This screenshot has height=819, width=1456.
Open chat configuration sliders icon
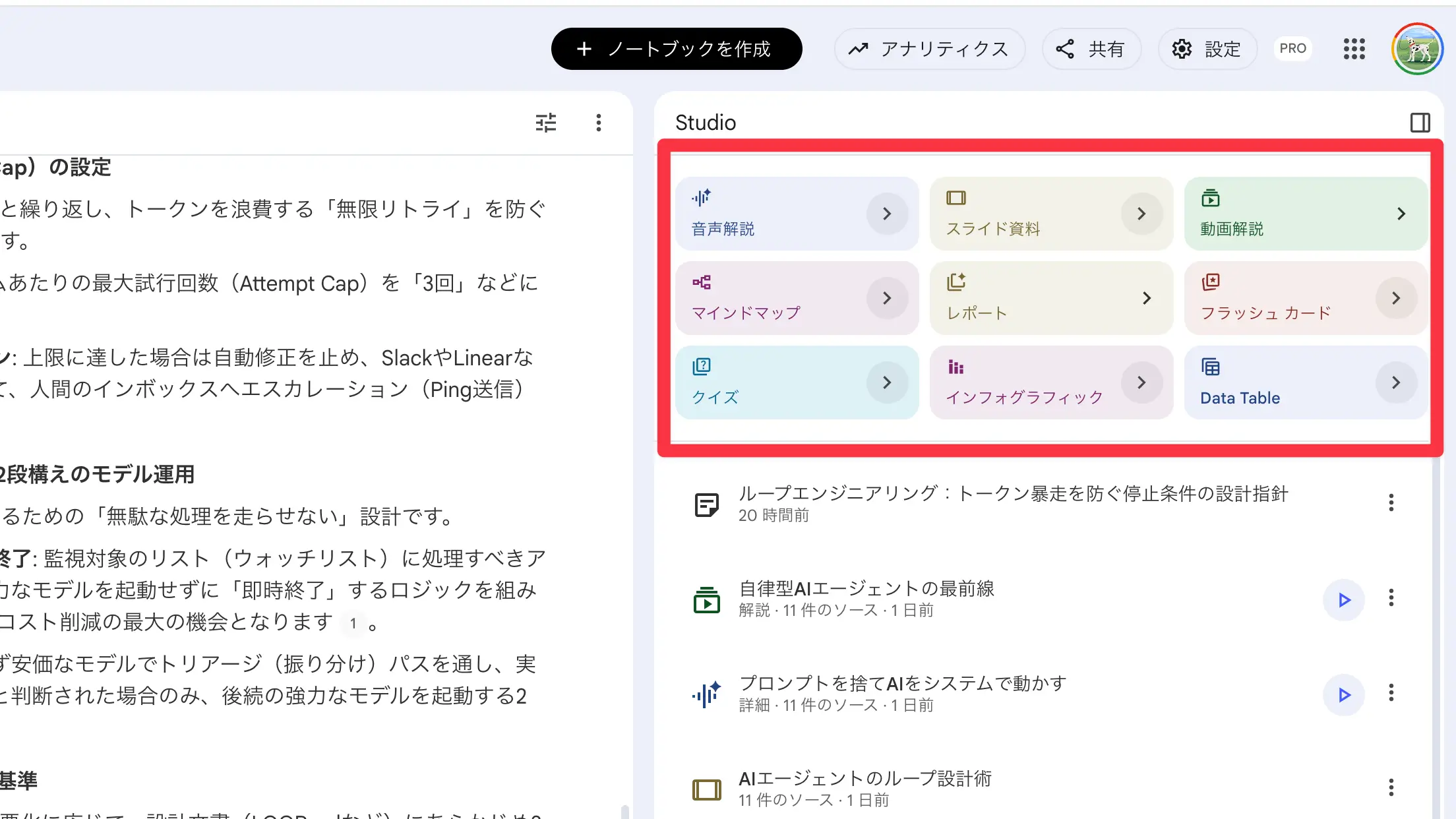546,123
